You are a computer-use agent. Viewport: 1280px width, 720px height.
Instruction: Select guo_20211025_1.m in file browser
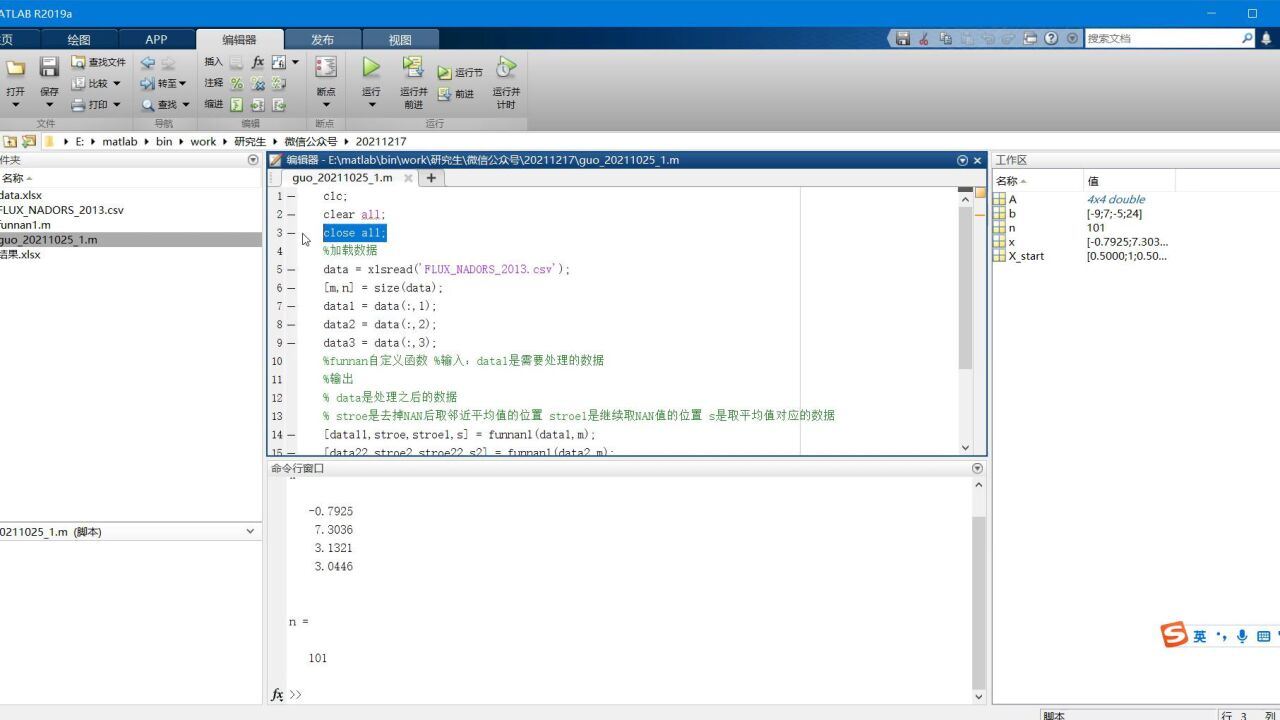click(x=130, y=239)
